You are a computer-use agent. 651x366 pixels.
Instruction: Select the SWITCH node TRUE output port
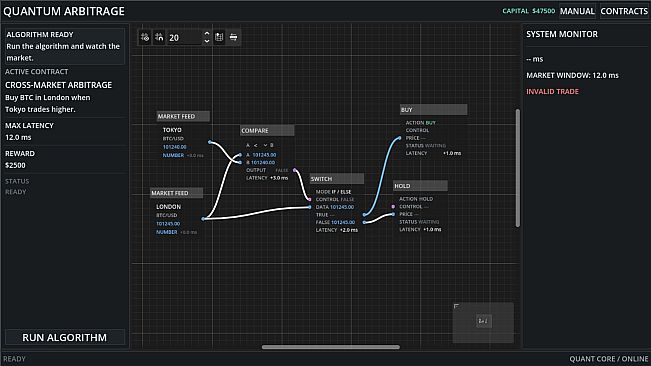click(x=364, y=215)
